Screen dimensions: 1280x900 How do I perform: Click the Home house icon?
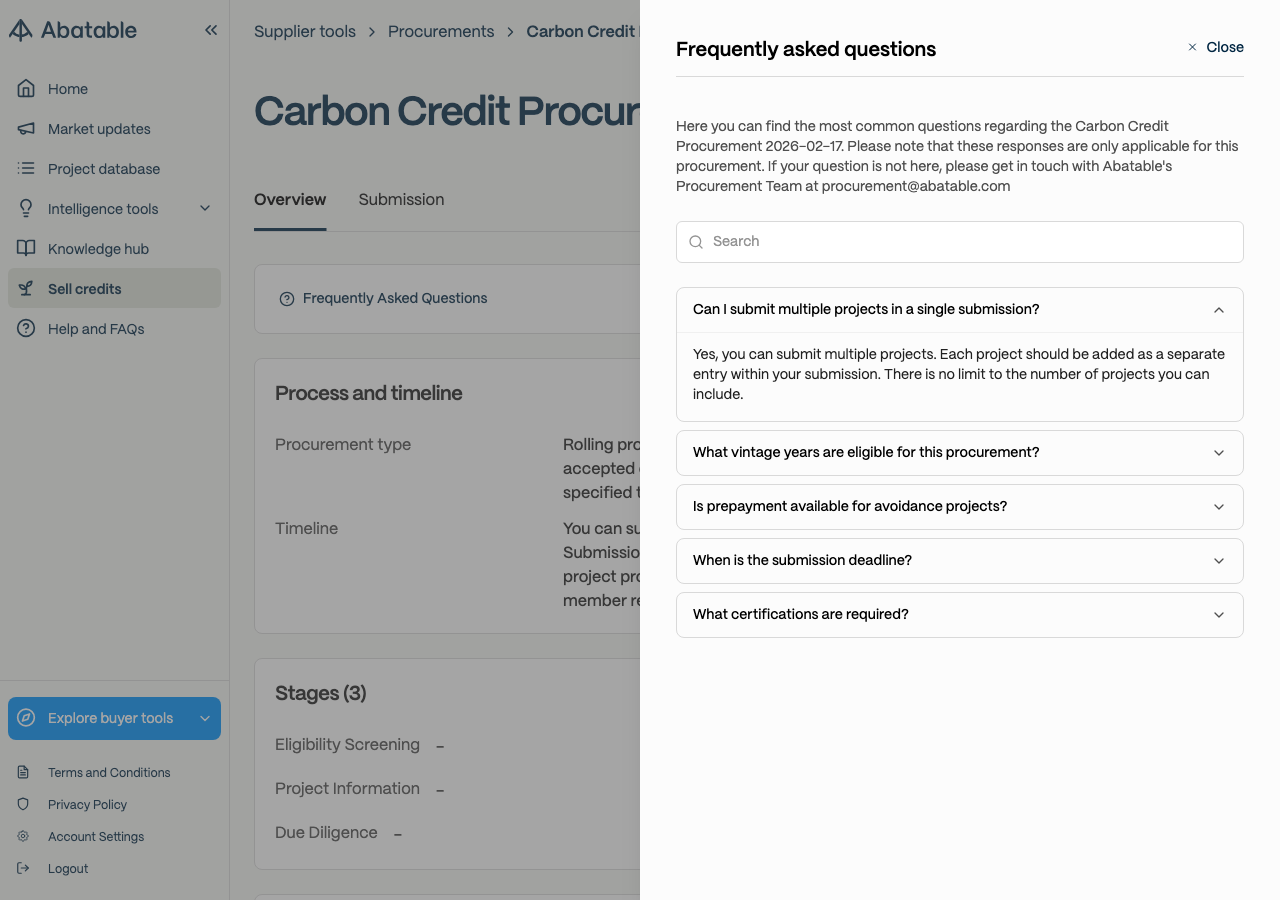click(x=26, y=89)
